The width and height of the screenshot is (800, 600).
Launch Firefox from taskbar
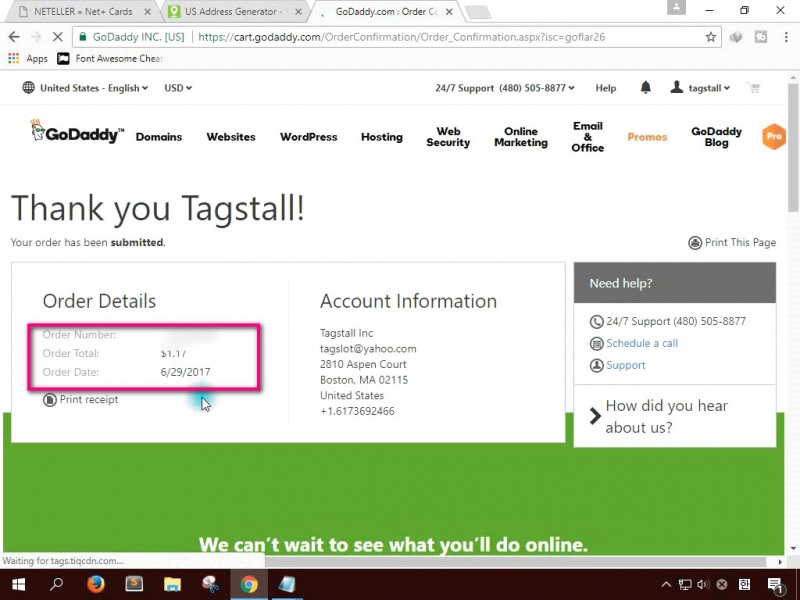(x=95, y=585)
